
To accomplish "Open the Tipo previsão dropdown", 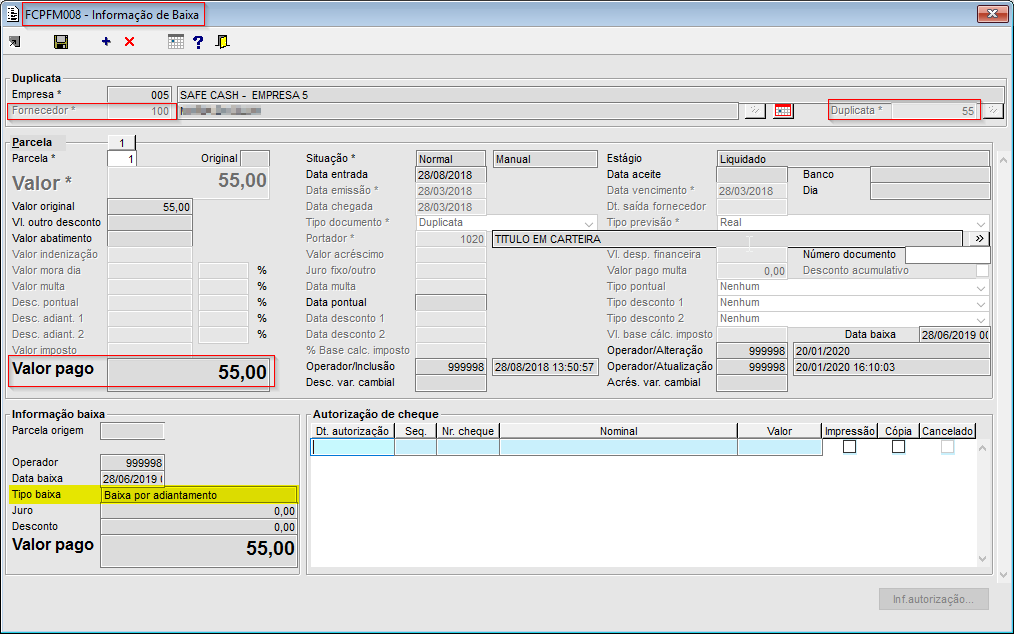I will coord(982,223).
